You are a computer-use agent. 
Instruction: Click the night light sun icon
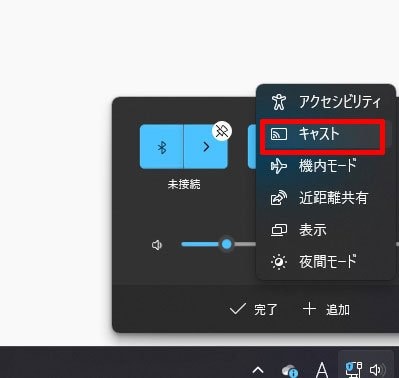click(279, 262)
